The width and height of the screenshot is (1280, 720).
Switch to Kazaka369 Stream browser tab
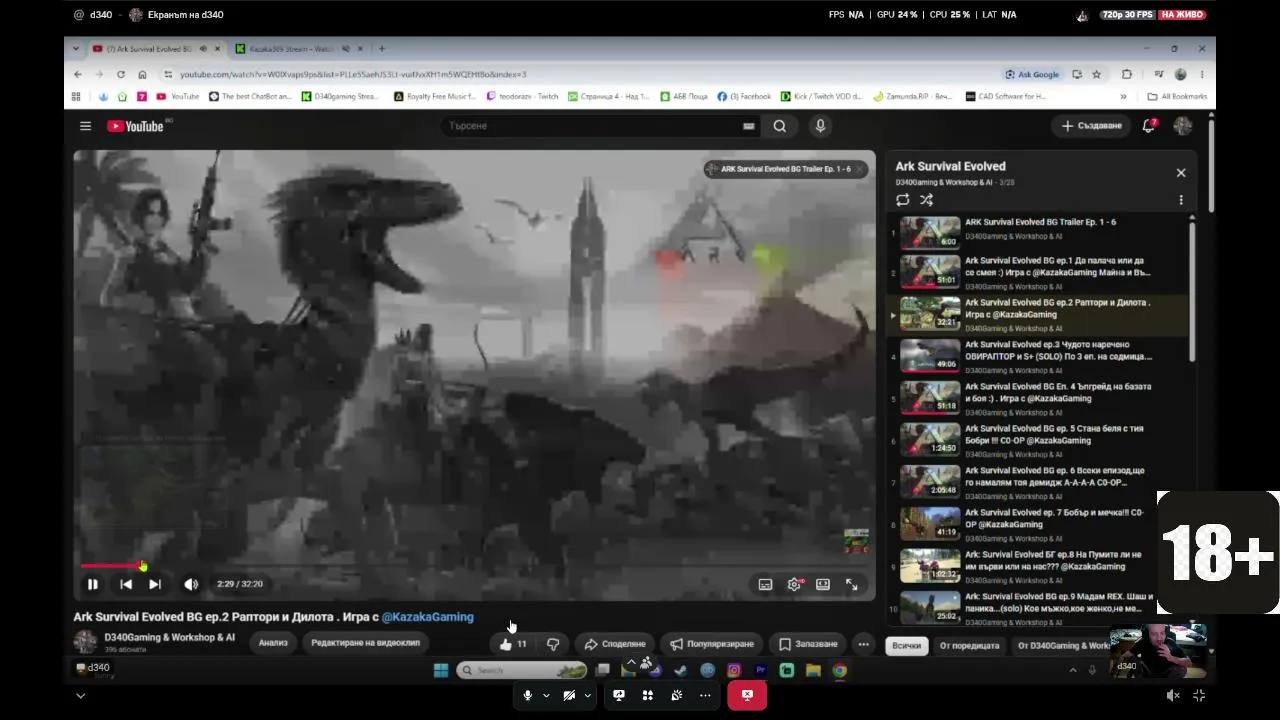click(x=293, y=48)
